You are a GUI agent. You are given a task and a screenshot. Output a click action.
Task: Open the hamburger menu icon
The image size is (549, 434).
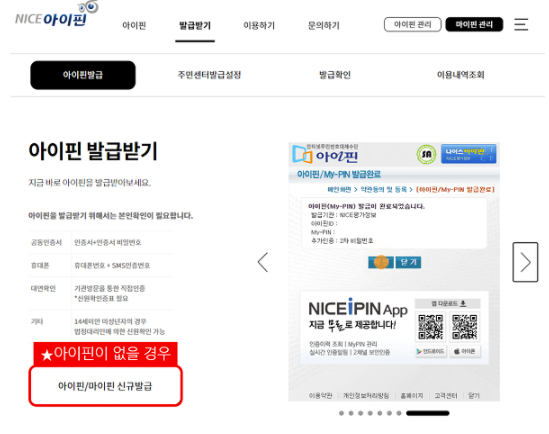click(x=521, y=24)
